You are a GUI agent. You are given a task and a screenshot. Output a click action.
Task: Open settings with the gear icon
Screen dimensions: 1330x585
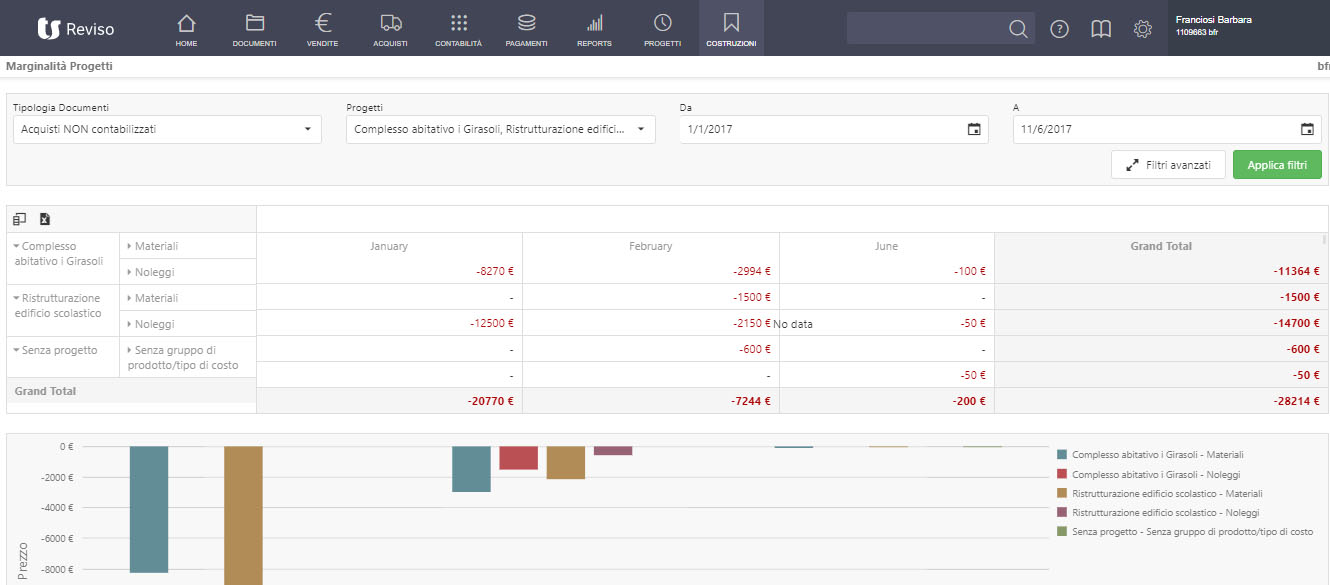click(1143, 29)
